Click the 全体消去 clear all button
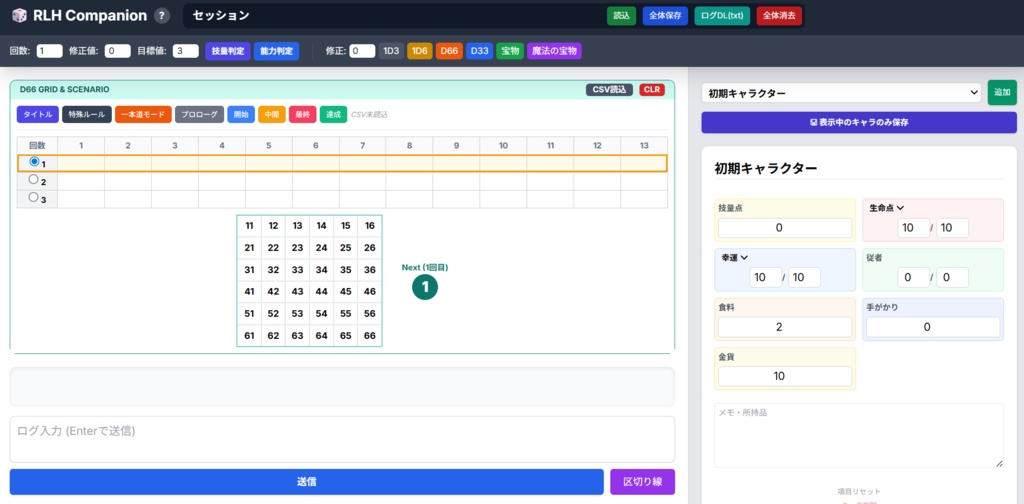 779,16
